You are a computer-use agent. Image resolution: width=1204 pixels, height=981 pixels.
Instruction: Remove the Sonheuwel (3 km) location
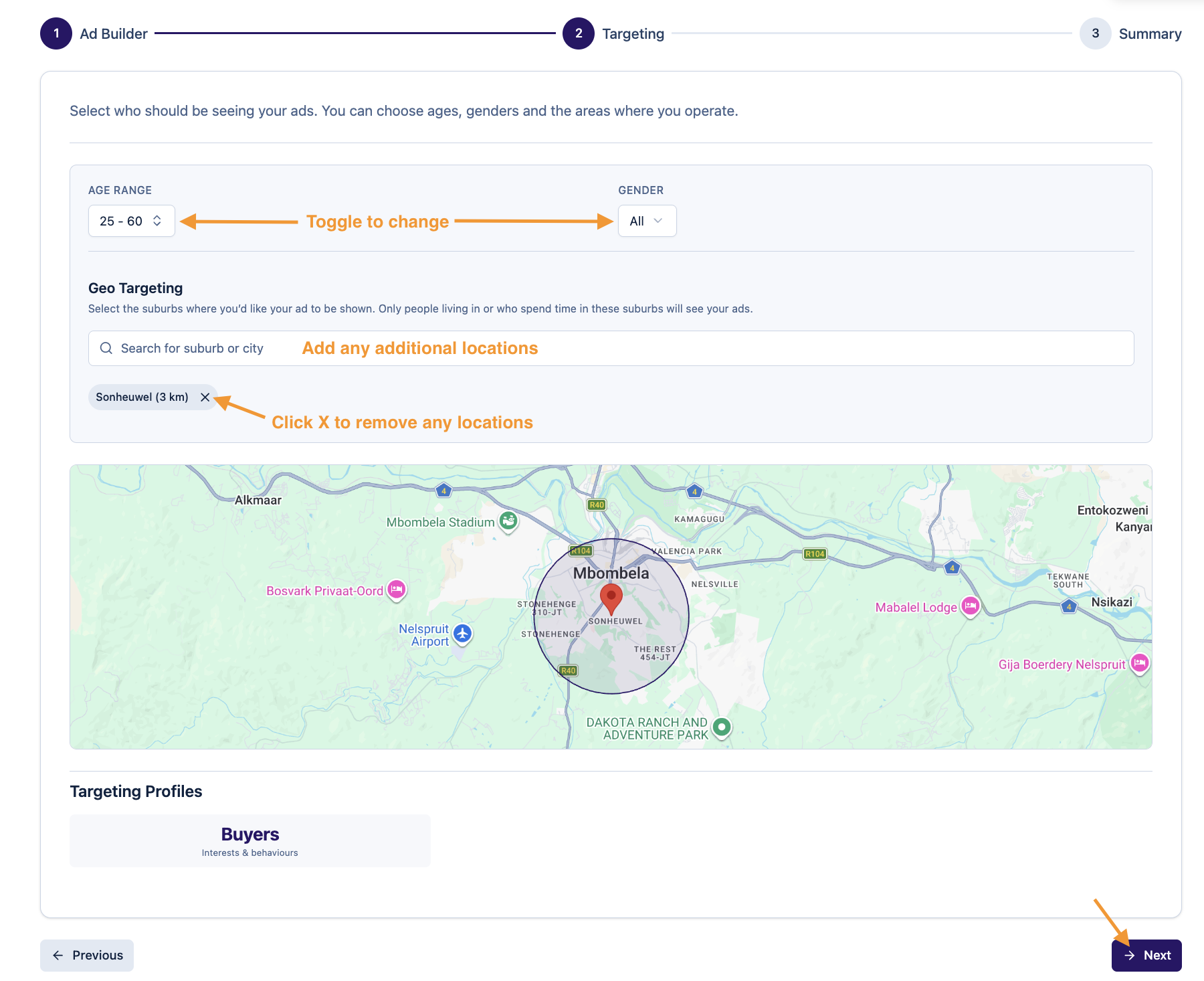pyautogui.click(x=205, y=397)
